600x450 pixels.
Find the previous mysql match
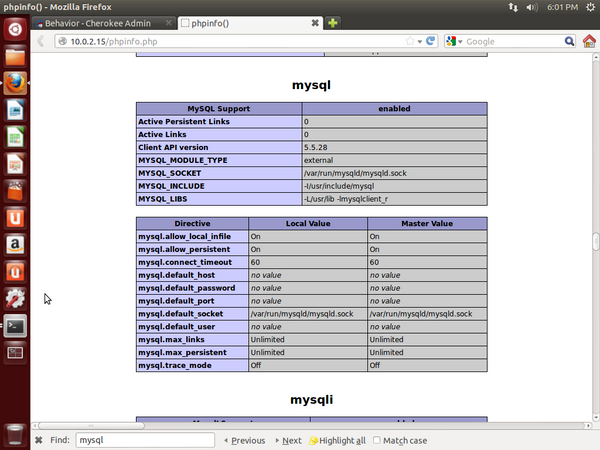244,440
